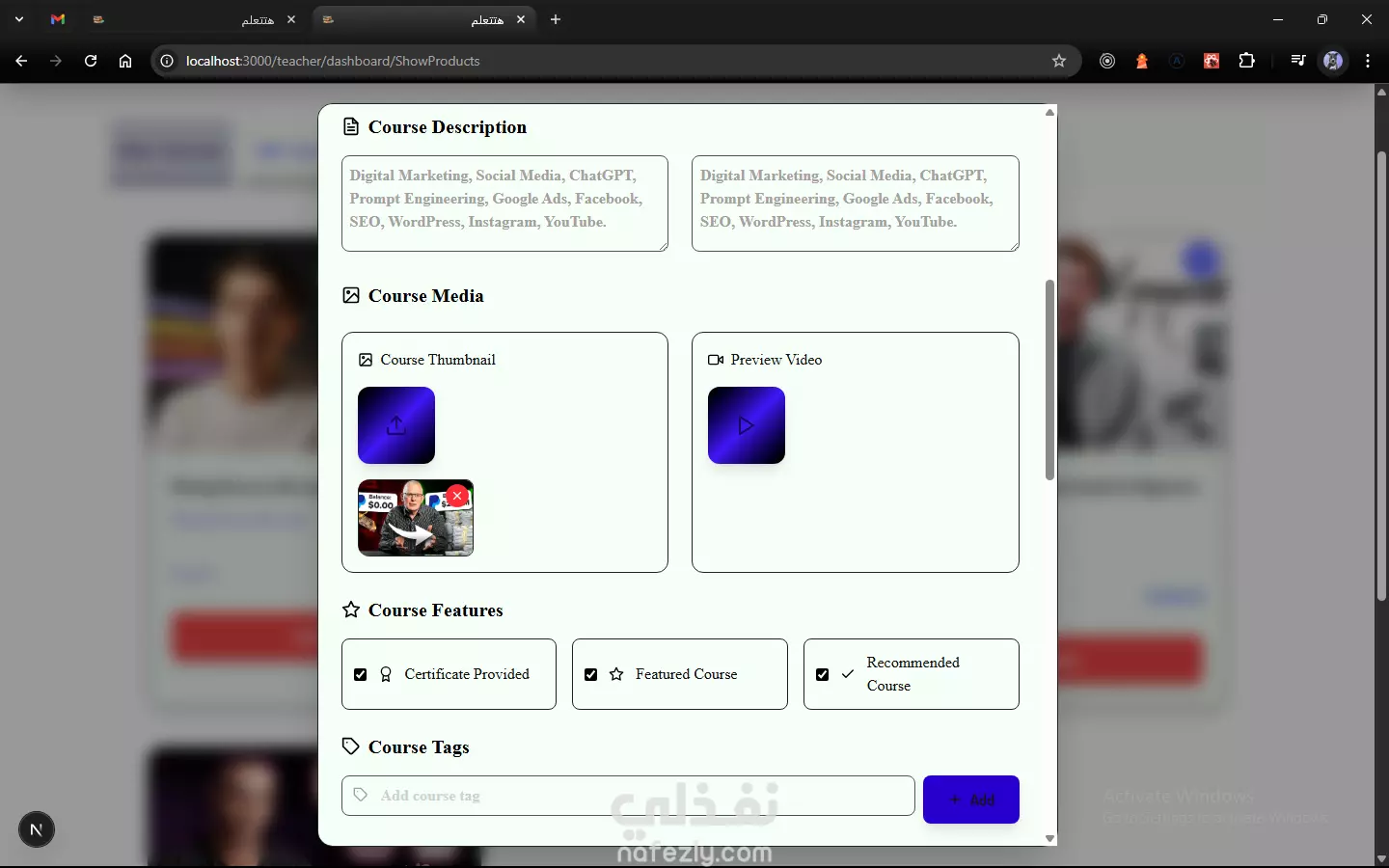Focus the left course description textarea
This screenshot has width=1389, height=868.
point(504,203)
